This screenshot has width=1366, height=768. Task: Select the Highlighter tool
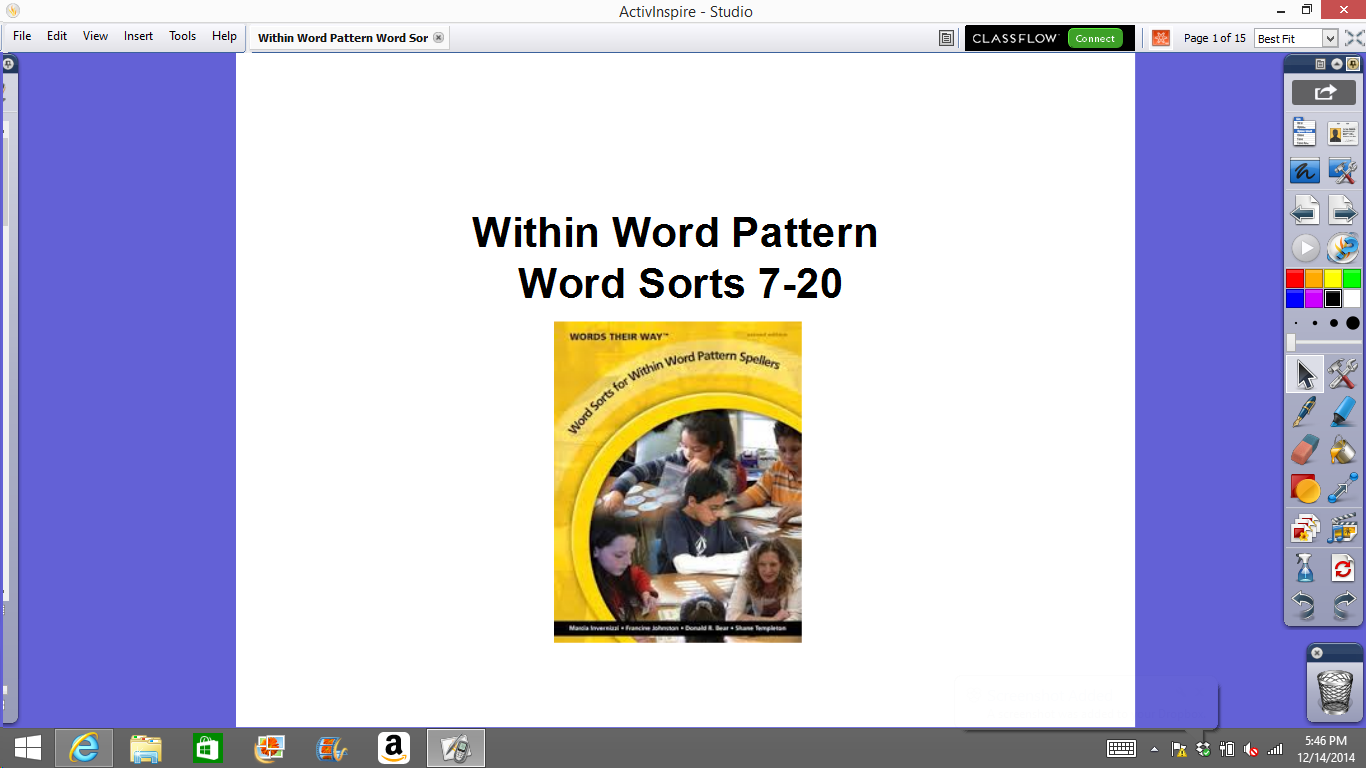click(x=1342, y=412)
